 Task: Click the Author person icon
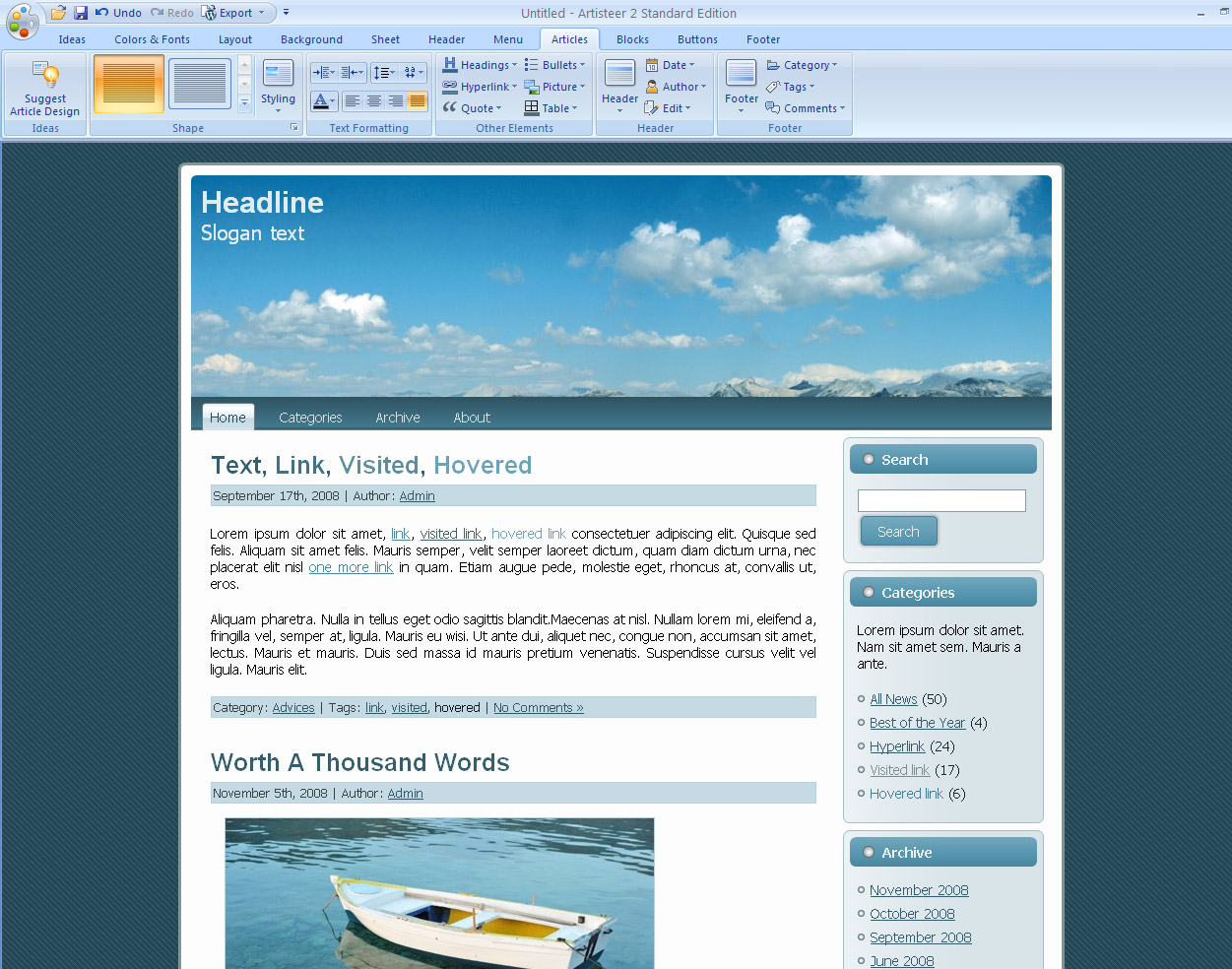(x=652, y=87)
